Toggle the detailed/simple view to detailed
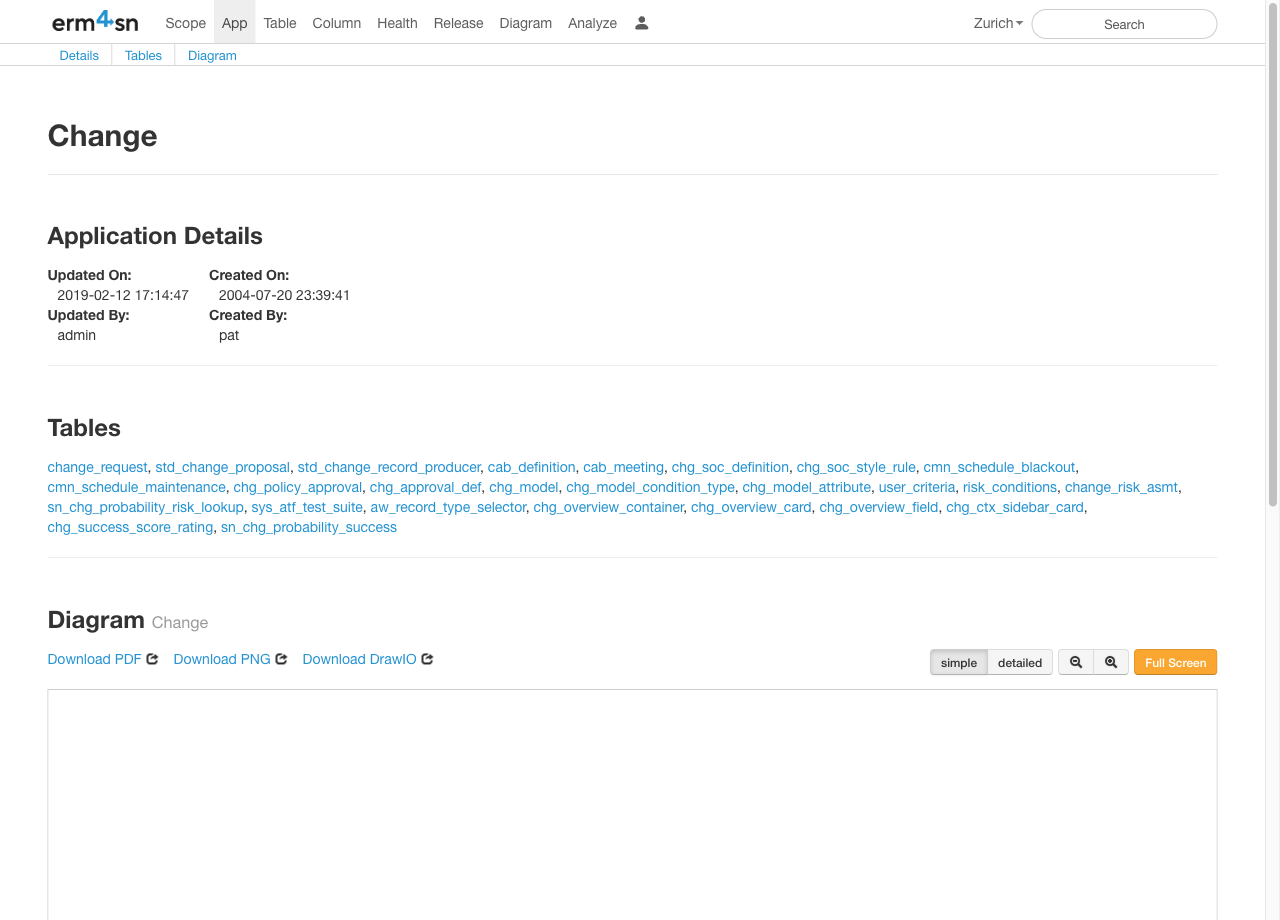This screenshot has width=1280, height=920. (x=1019, y=662)
